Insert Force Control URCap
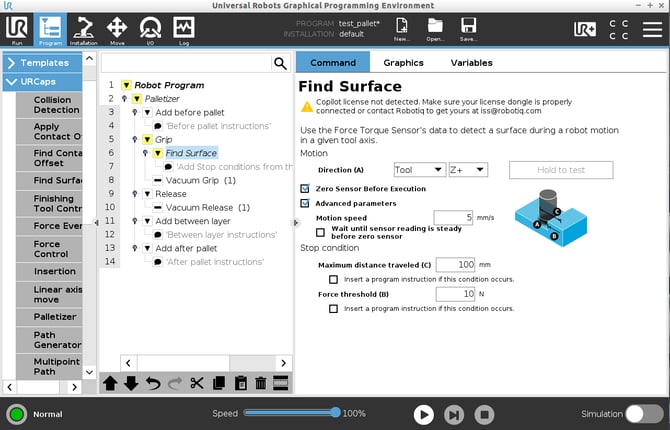This screenshot has width=670, height=430. [x=49, y=249]
